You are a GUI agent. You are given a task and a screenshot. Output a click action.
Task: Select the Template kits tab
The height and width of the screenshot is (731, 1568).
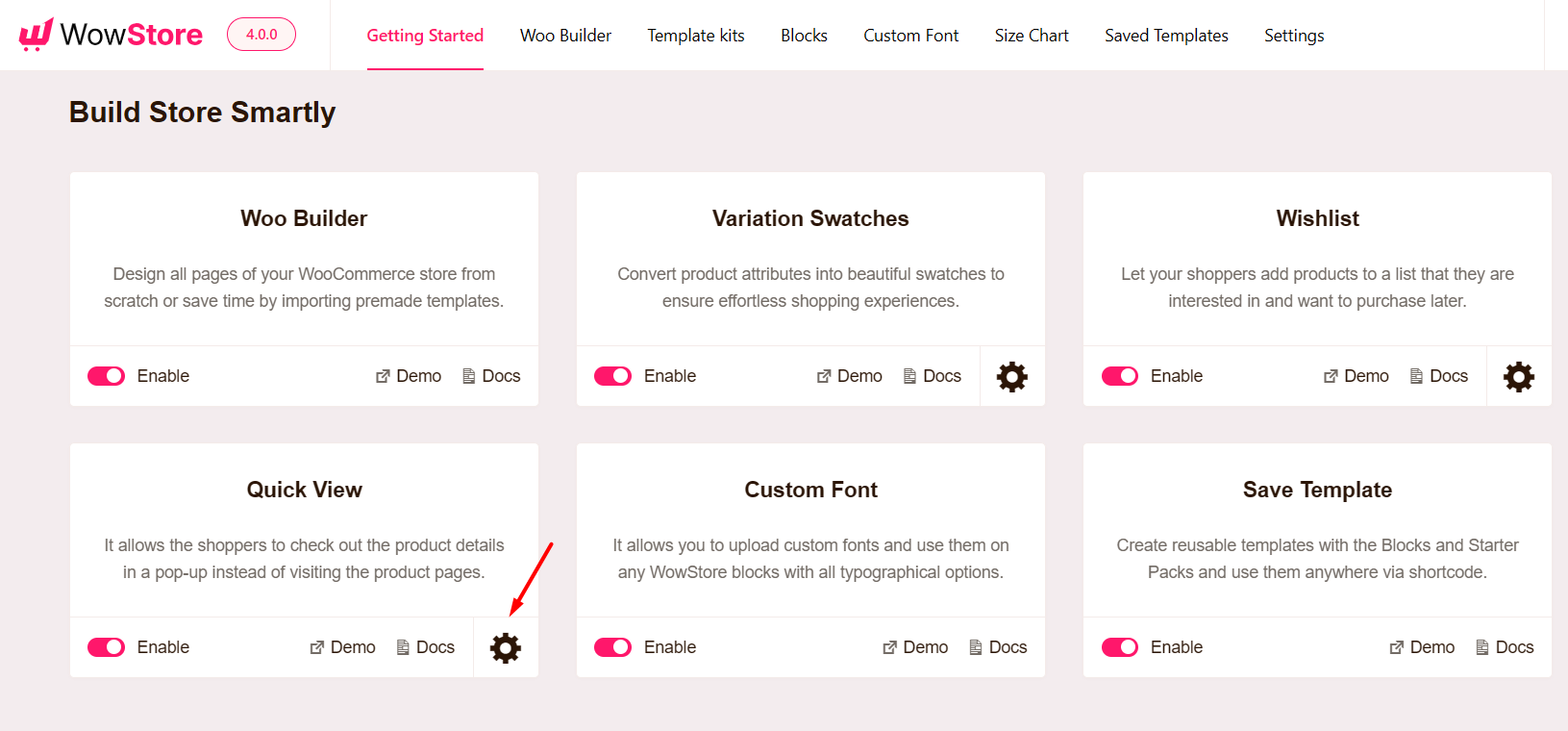click(x=695, y=35)
